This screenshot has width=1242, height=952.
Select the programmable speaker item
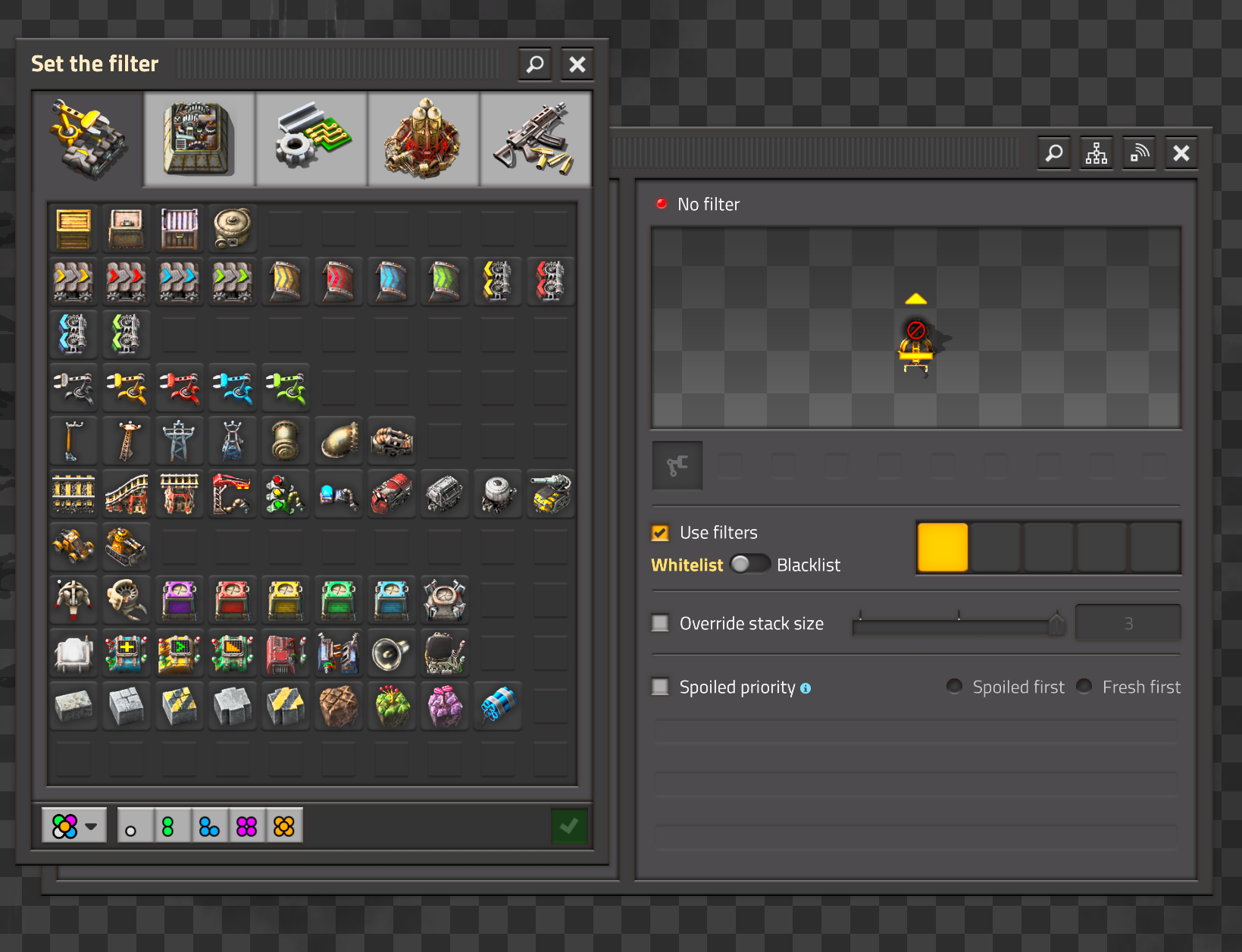(392, 653)
